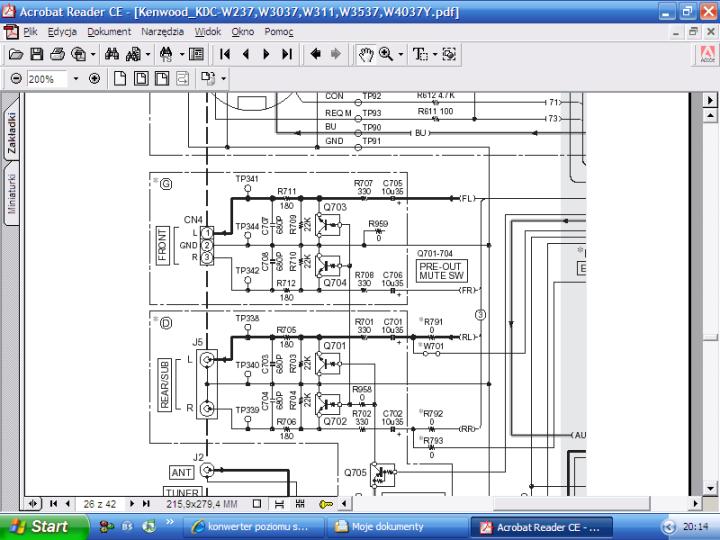
Task: Go to next view with forward arrow
Action: (336, 54)
